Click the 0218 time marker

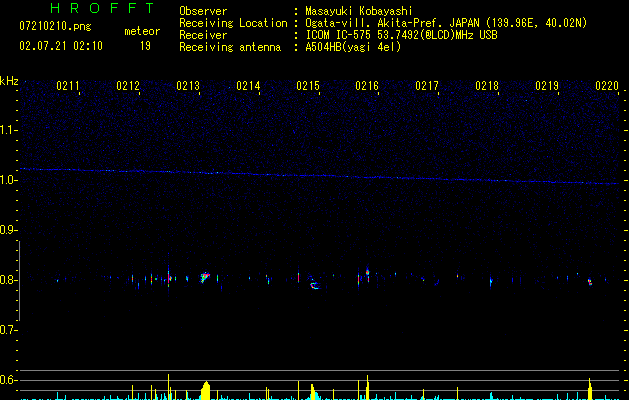(x=487, y=86)
